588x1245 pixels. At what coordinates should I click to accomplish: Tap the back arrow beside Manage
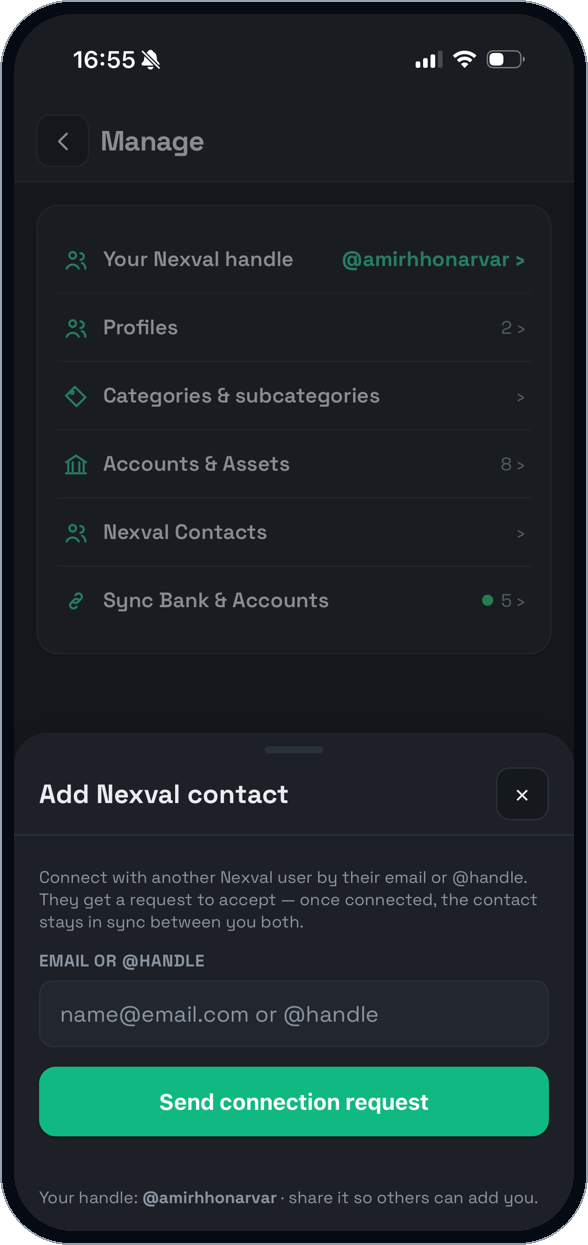click(63, 141)
